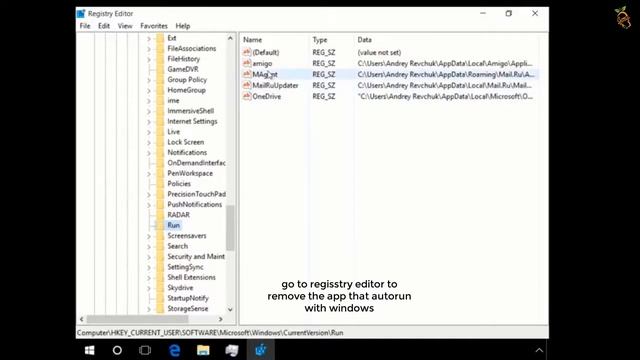Open the Edit menu
640x360 pixels.
pos(104,26)
